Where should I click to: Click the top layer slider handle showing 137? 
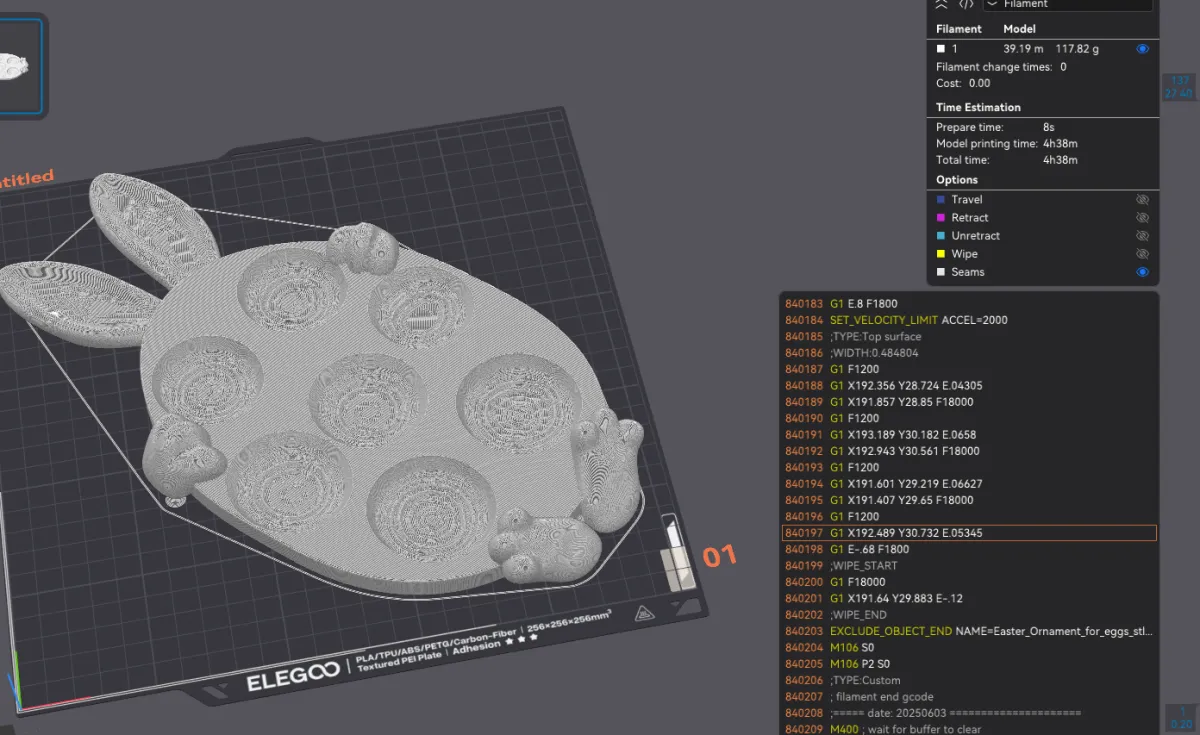pos(1179,86)
